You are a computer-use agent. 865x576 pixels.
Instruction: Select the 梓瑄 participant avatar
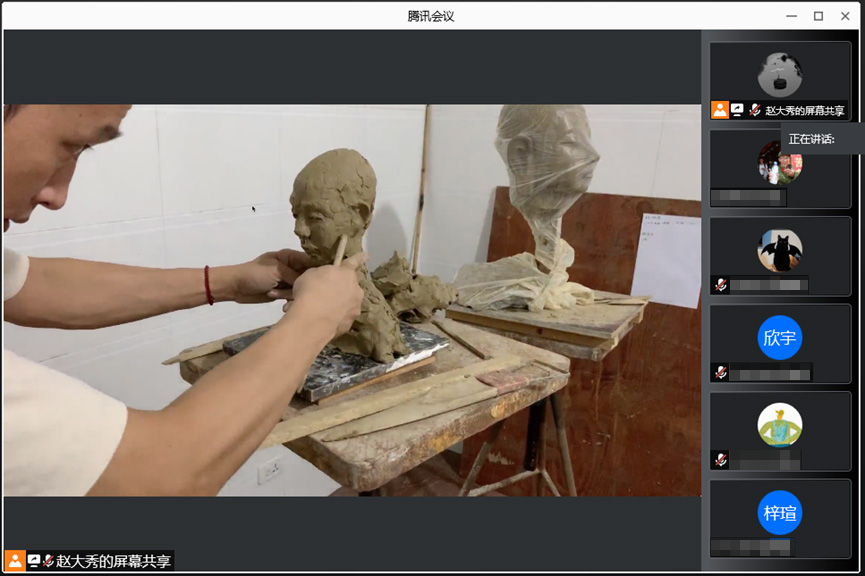pos(779,513)
